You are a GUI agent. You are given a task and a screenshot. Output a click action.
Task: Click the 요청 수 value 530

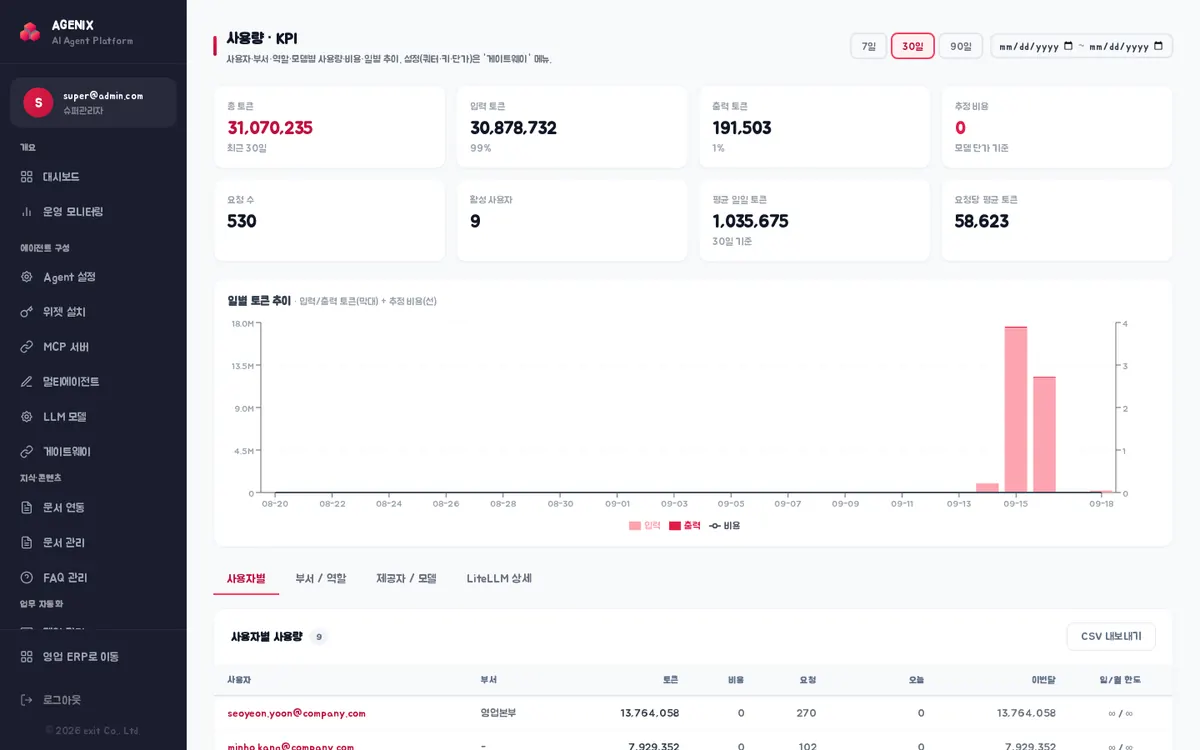click(242, 222)
